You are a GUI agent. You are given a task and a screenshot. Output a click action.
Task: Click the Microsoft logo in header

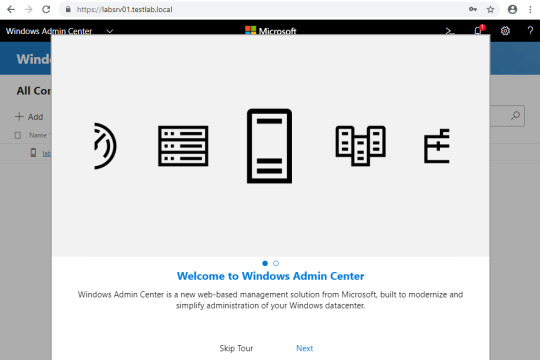(x=270, y=31)
